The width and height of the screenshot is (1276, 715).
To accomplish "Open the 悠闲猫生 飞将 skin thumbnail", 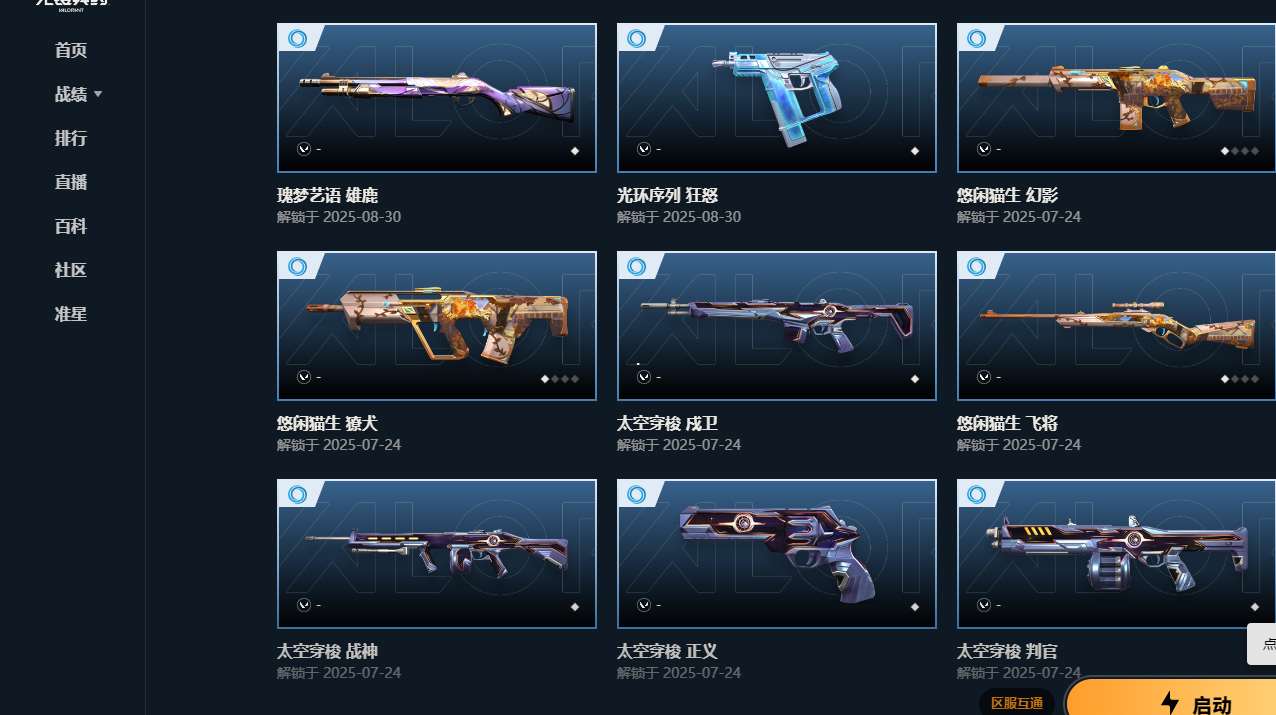I will (x=1116, y=326).
